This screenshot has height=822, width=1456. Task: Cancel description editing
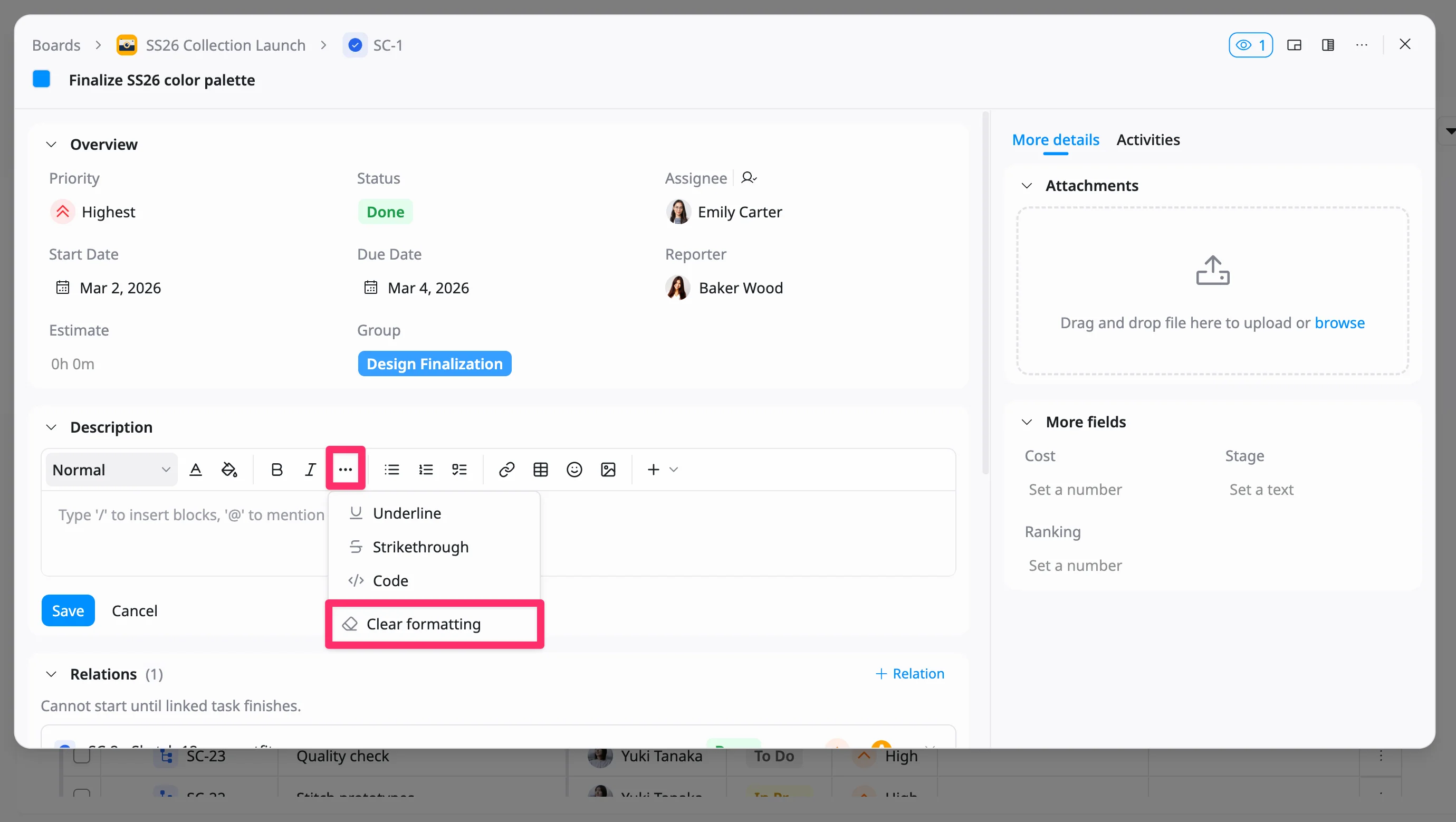135,610
